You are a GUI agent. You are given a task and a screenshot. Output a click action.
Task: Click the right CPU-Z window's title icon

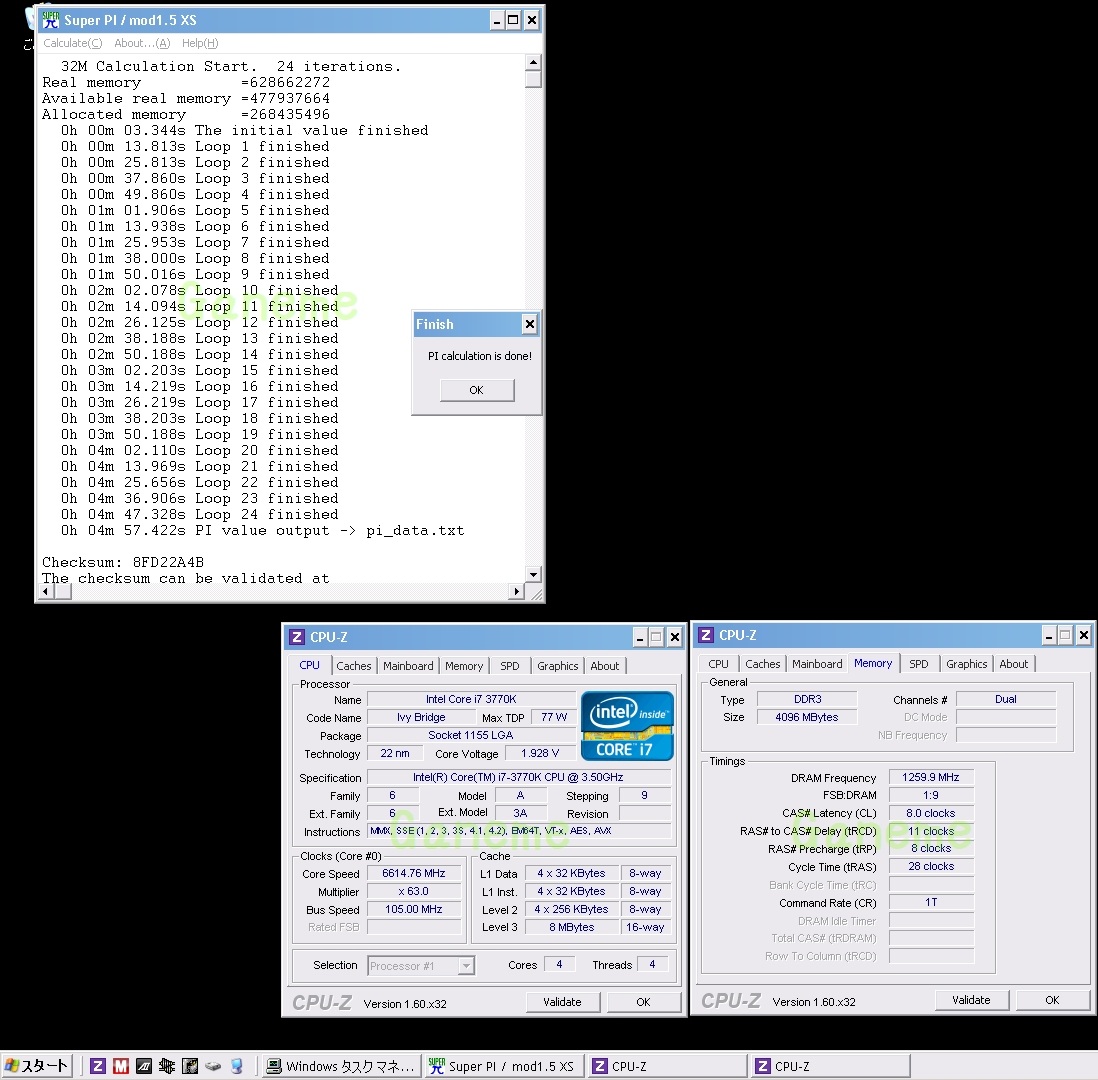706,635
